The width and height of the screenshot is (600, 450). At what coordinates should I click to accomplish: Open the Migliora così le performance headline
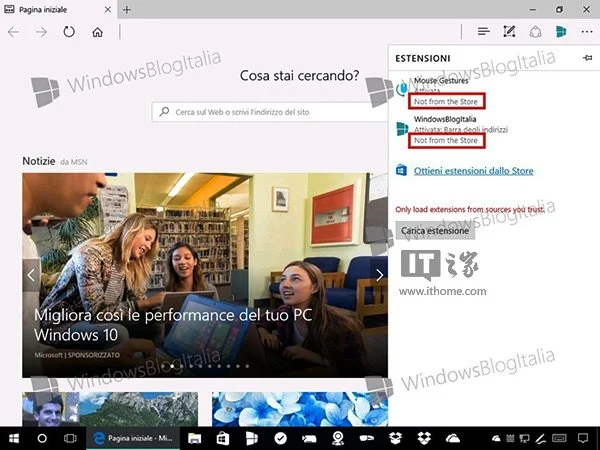click(173, 325)
